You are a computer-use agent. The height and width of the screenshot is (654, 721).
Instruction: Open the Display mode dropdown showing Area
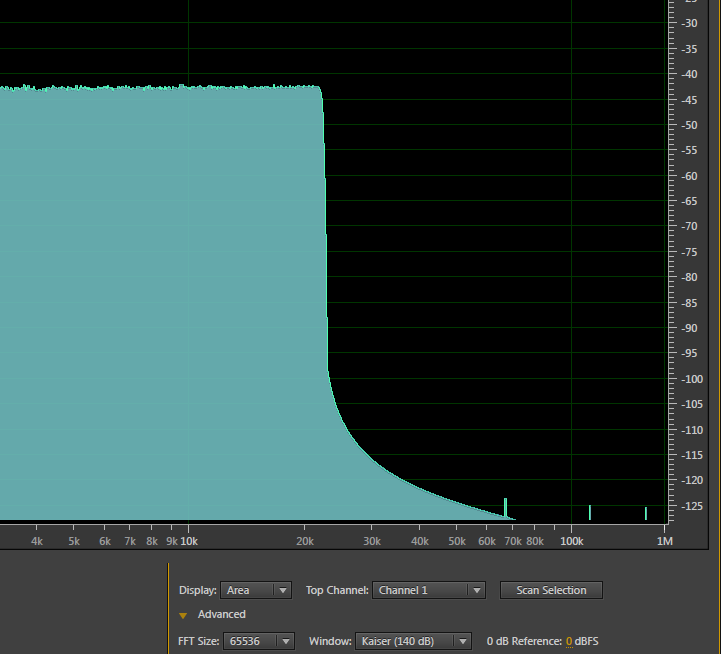pyautogui.click(x=257, y=590)
